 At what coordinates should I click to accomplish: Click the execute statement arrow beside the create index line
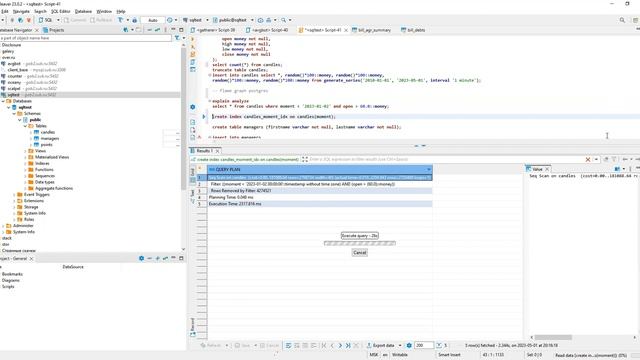coord(204,117)
